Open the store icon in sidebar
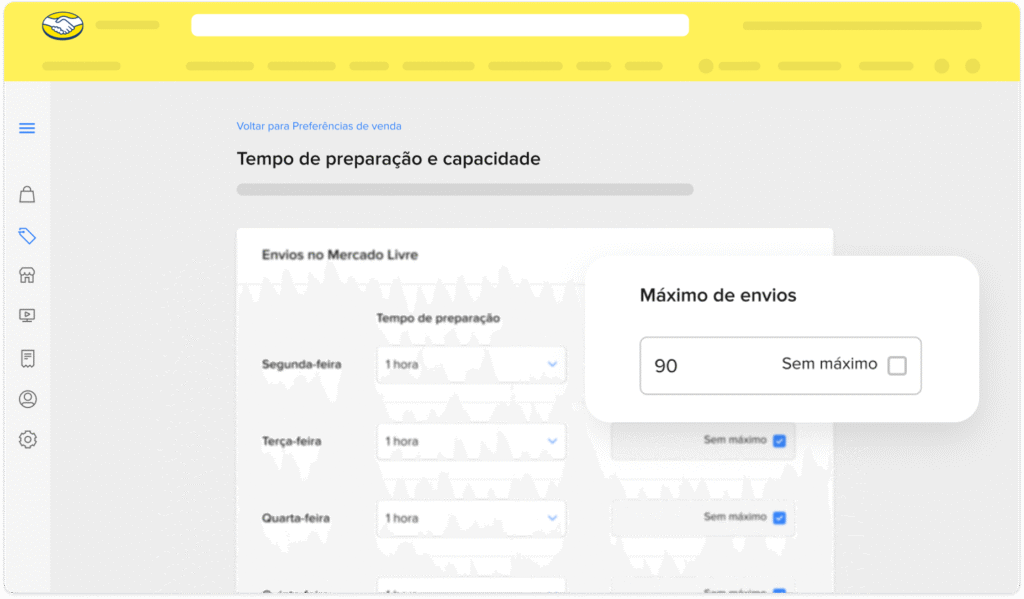This screenshot has width=1024, height=599. [27, 276]
